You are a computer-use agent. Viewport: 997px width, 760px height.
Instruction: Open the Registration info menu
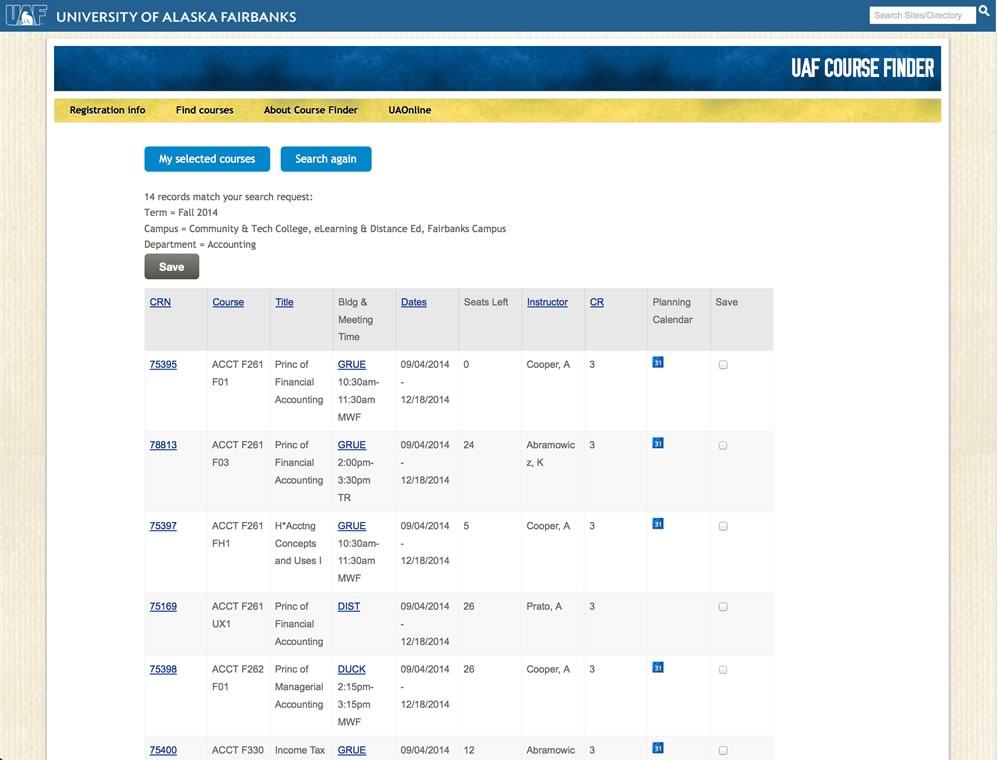107,110
